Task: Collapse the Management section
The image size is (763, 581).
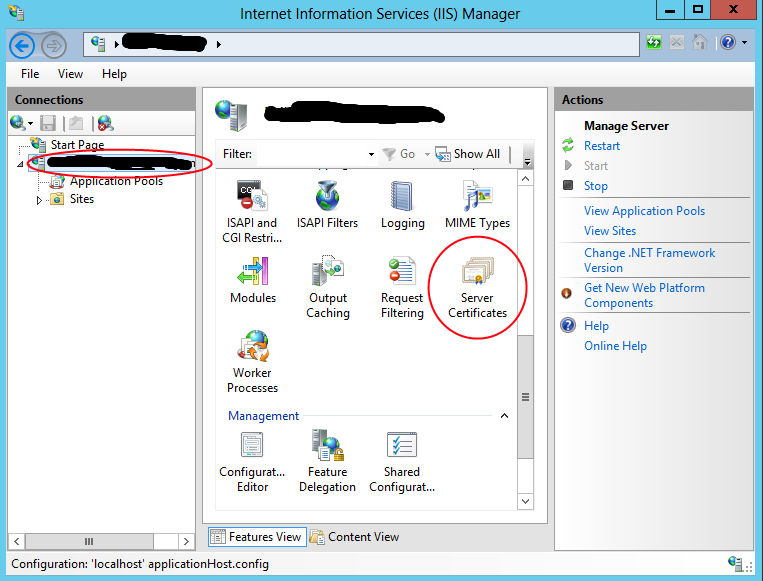Action: click(505, 416)
